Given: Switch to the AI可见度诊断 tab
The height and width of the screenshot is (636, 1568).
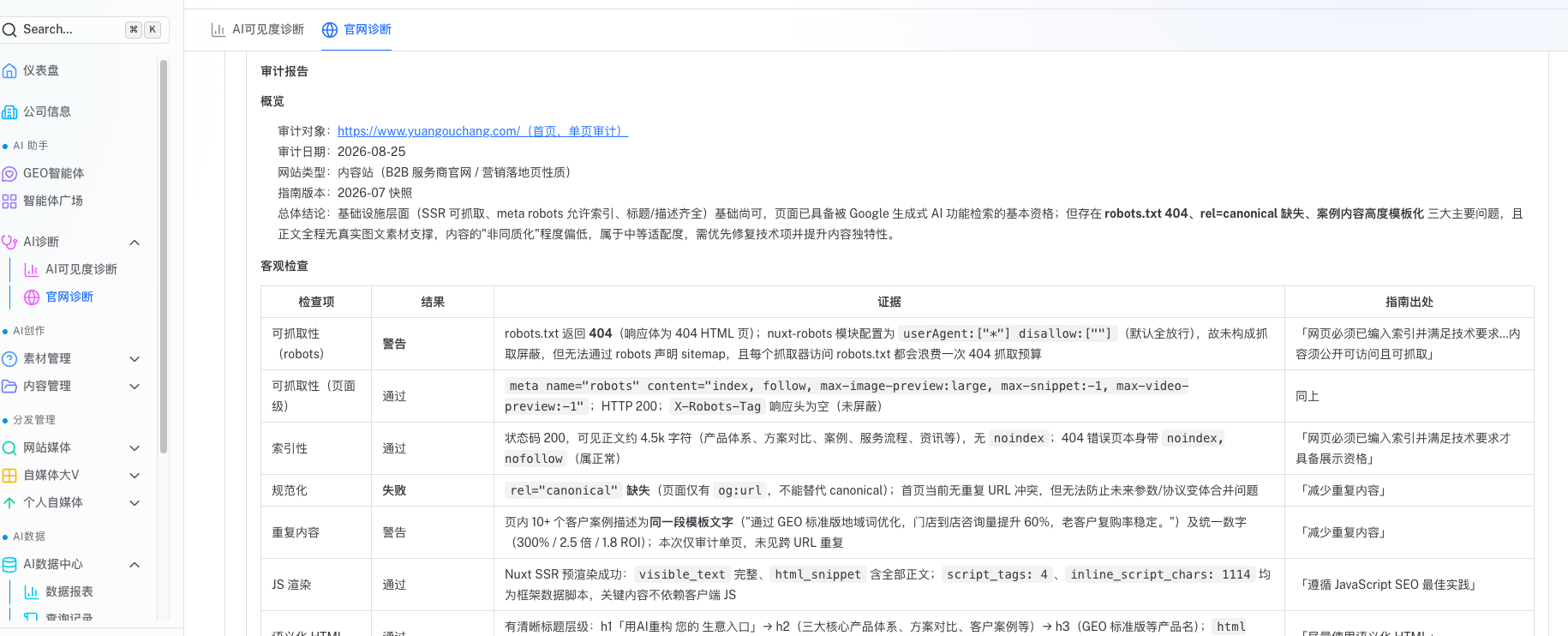Looking at the screenshot, I should tap(258, 29).
